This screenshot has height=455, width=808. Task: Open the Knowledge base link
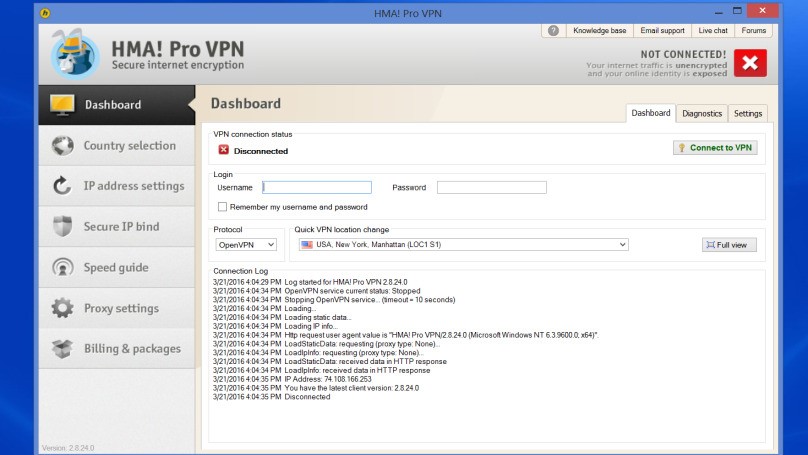pyautogui.click(x=600, y=31)
